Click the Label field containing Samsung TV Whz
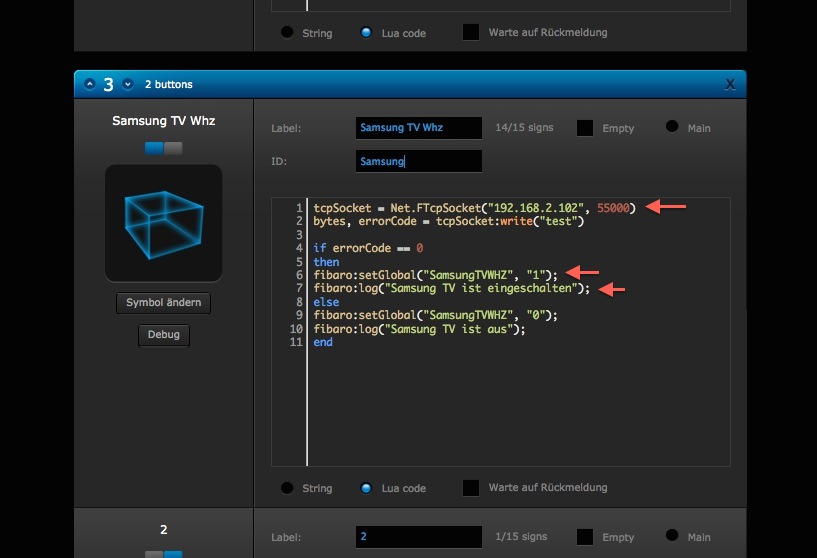Viewport: 817px width, 558px height. tap(418, 128)
